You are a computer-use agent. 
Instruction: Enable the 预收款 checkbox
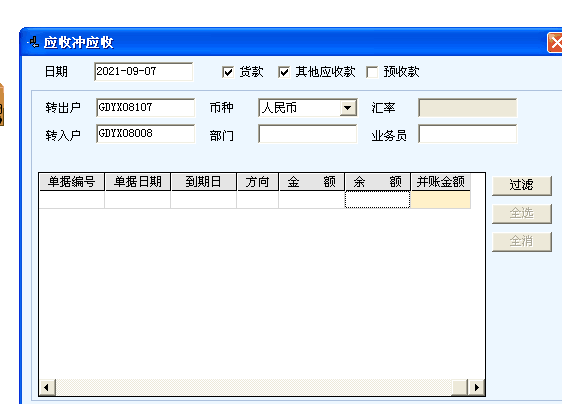(x=372, y=72)
